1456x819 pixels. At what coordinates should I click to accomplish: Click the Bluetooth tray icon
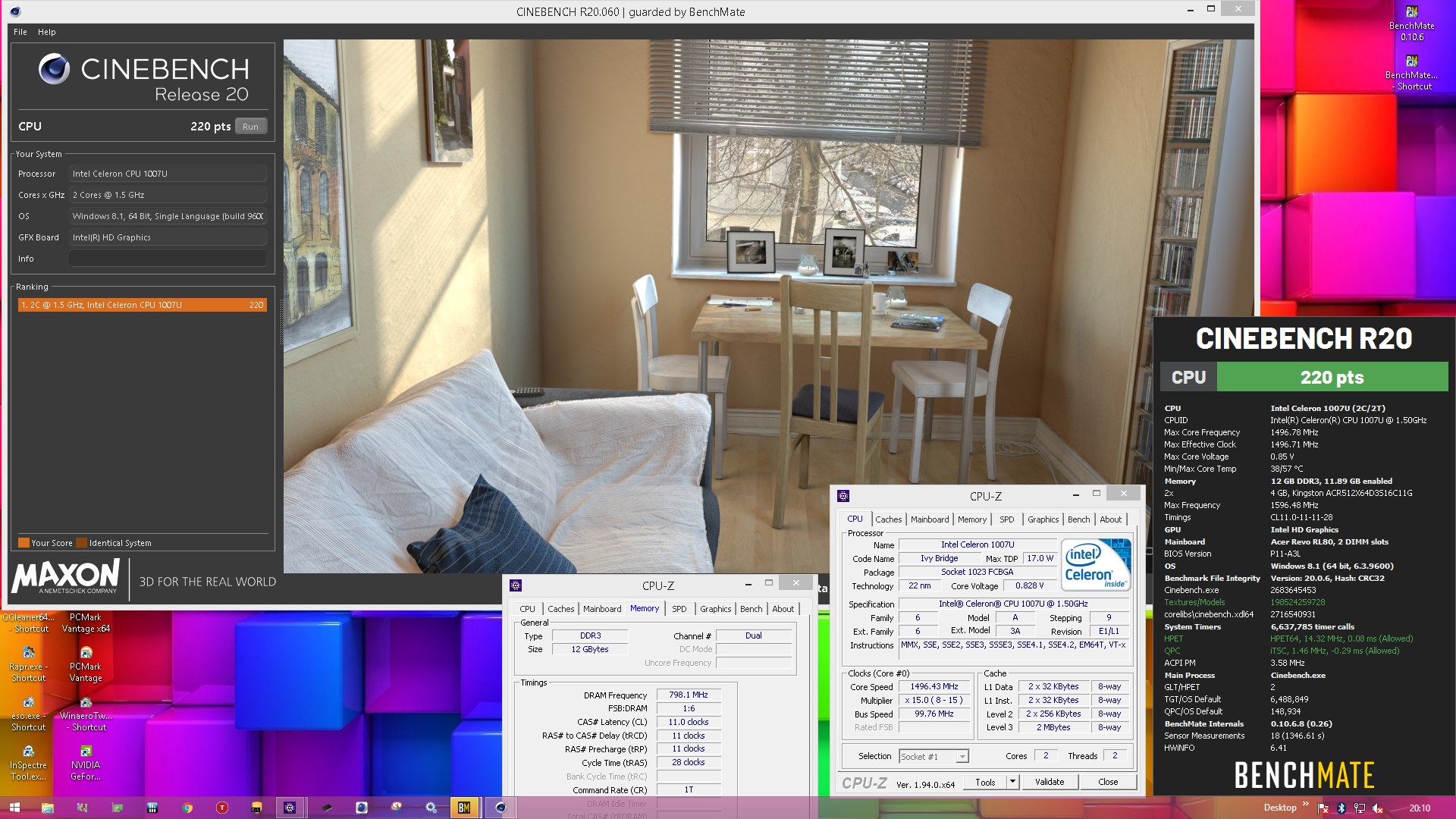[x=1341, y=808]
